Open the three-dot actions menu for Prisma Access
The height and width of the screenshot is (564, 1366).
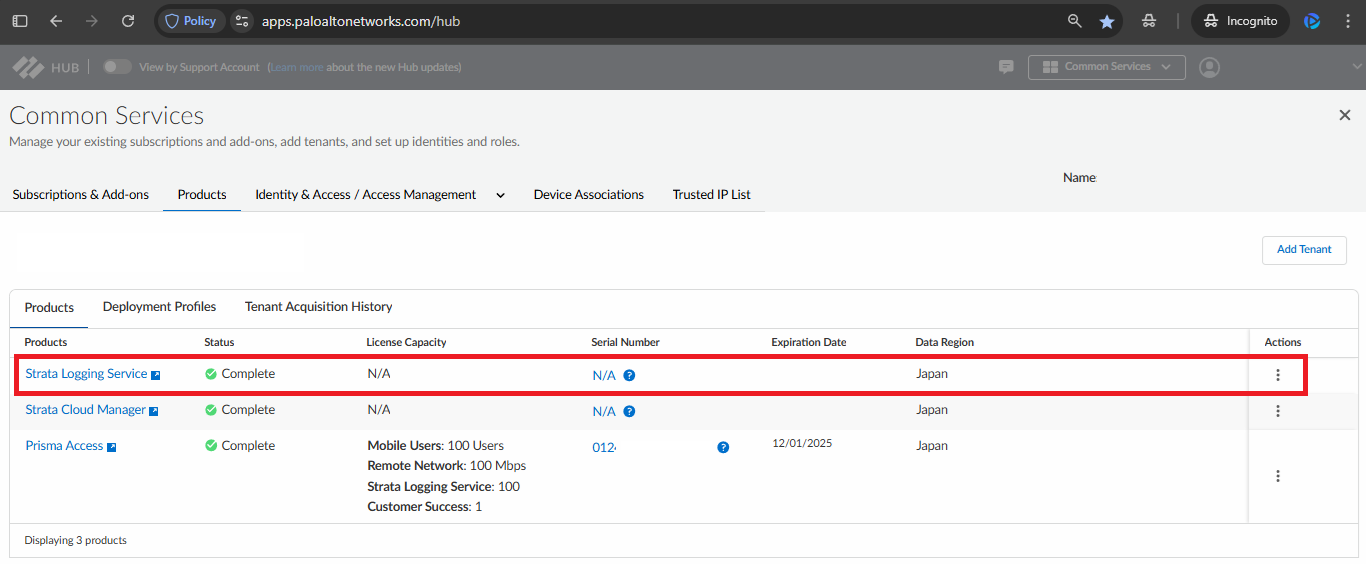pos(1277,476)
